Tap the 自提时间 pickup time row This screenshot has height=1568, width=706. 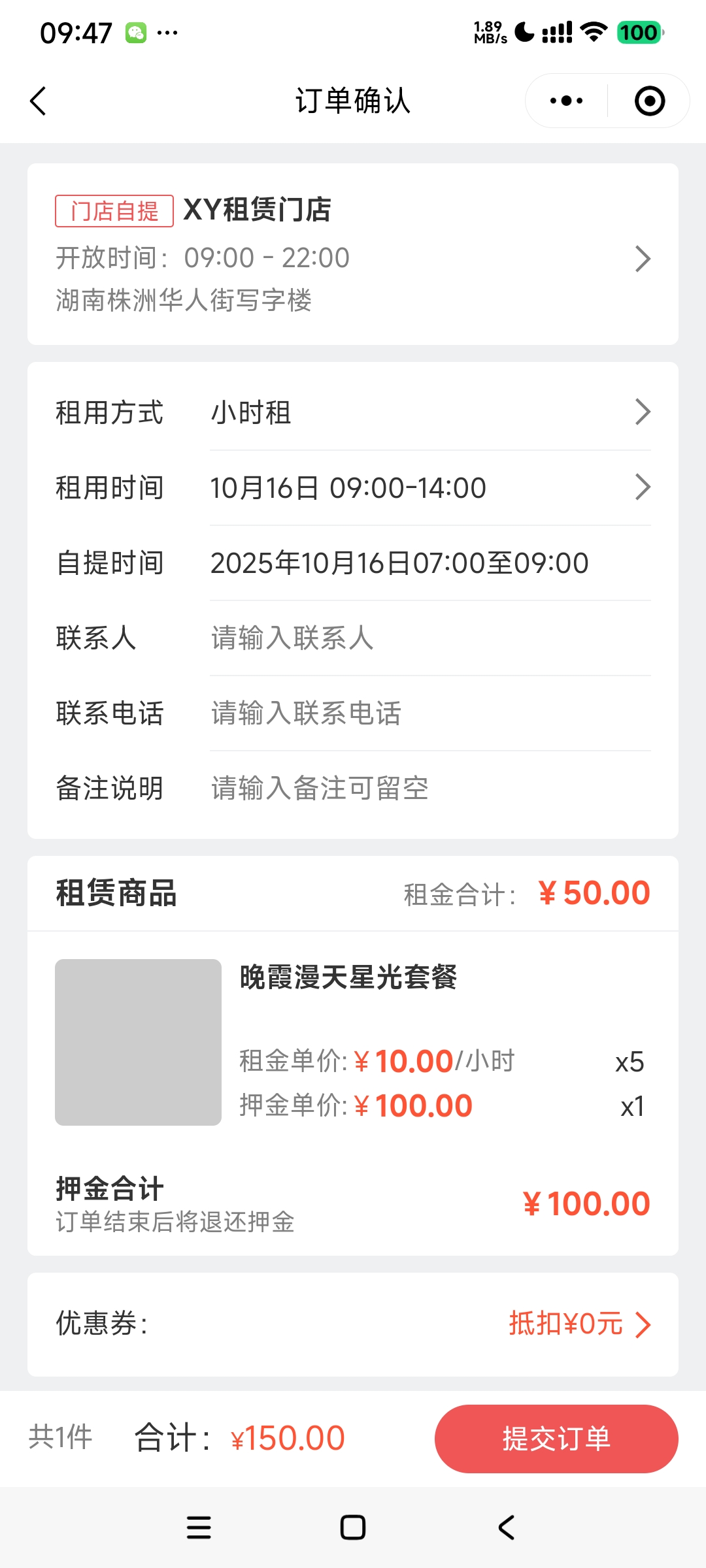399,563
